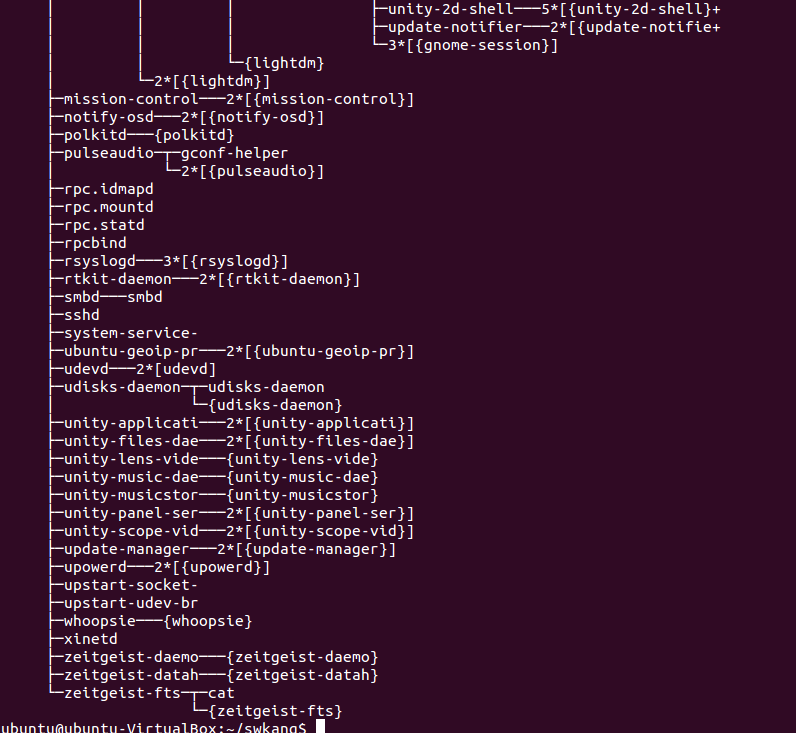Click the sshd process text

[82, 315]
